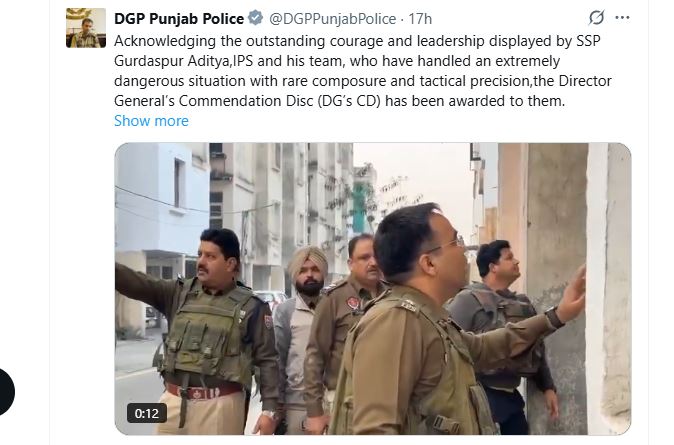This screenshot has height=445, width=674.
Task: Open the three-dot more options menu
Action: tap(622, 18)
